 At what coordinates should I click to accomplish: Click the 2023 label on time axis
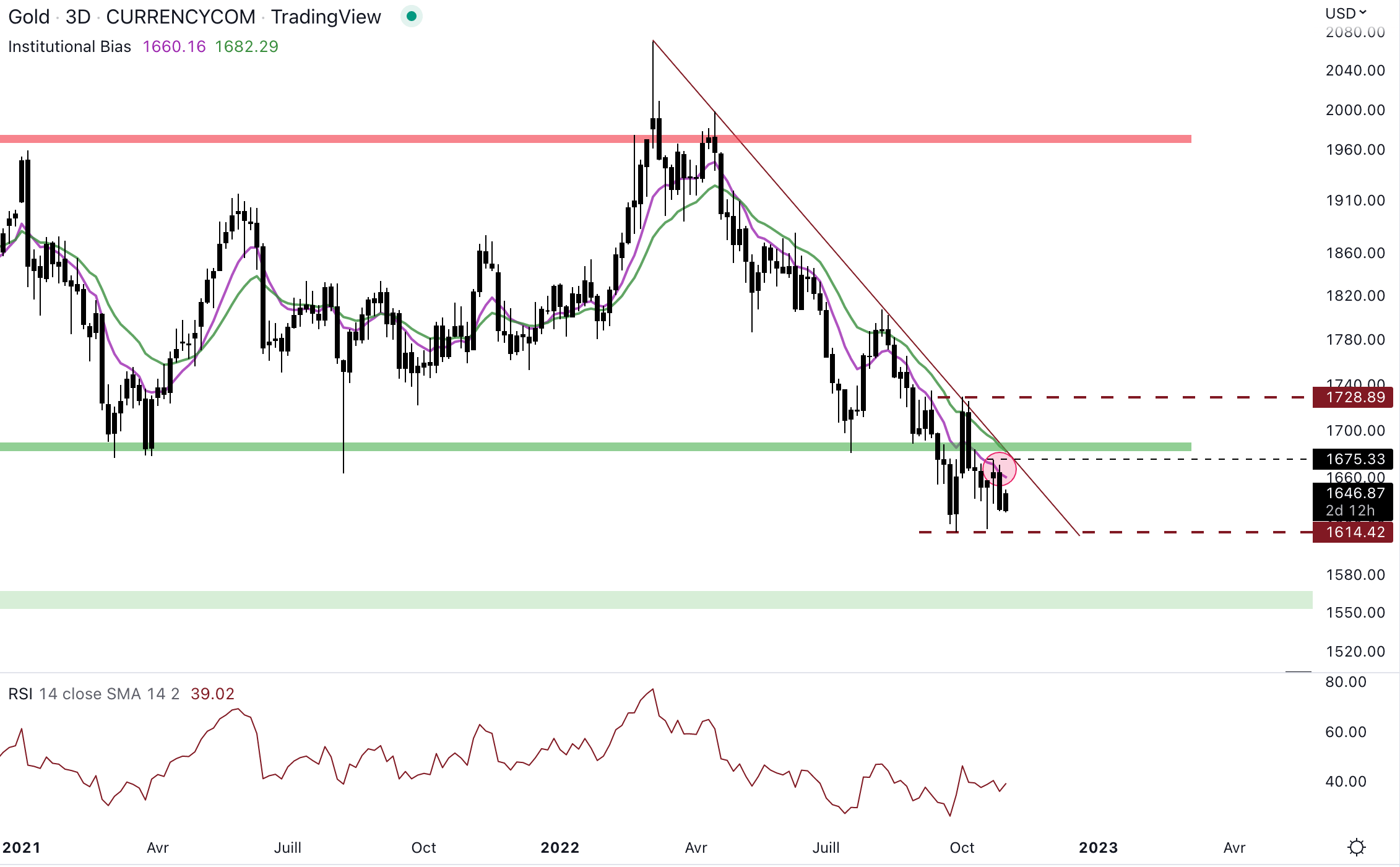click(x=1098, y=847)
